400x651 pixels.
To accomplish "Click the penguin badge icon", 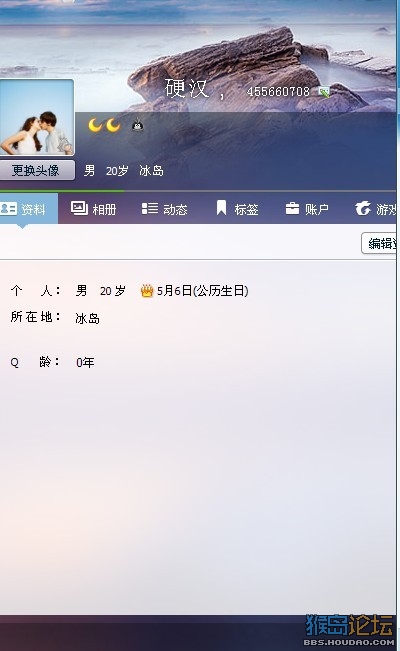I will click(137, 125).
